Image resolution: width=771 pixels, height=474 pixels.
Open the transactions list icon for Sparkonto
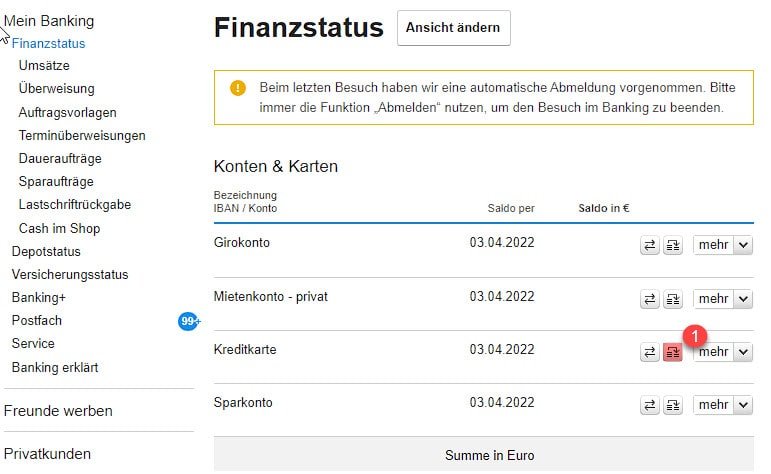click(673, 405)
